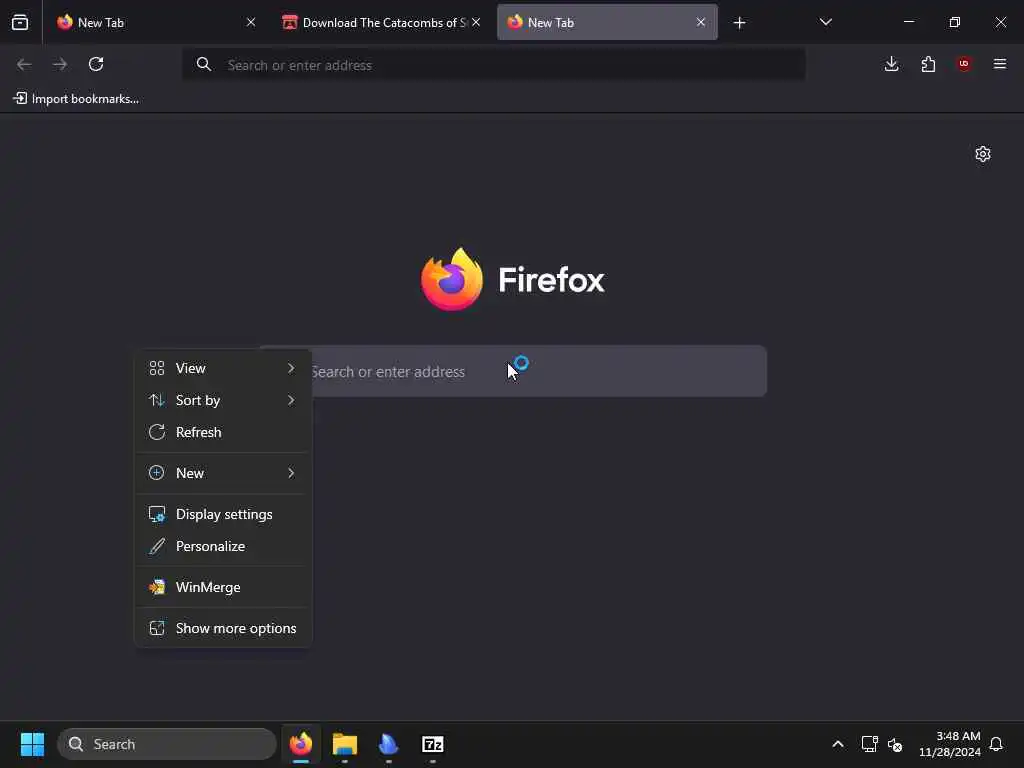Expand the View submenu

pos(223,368)
